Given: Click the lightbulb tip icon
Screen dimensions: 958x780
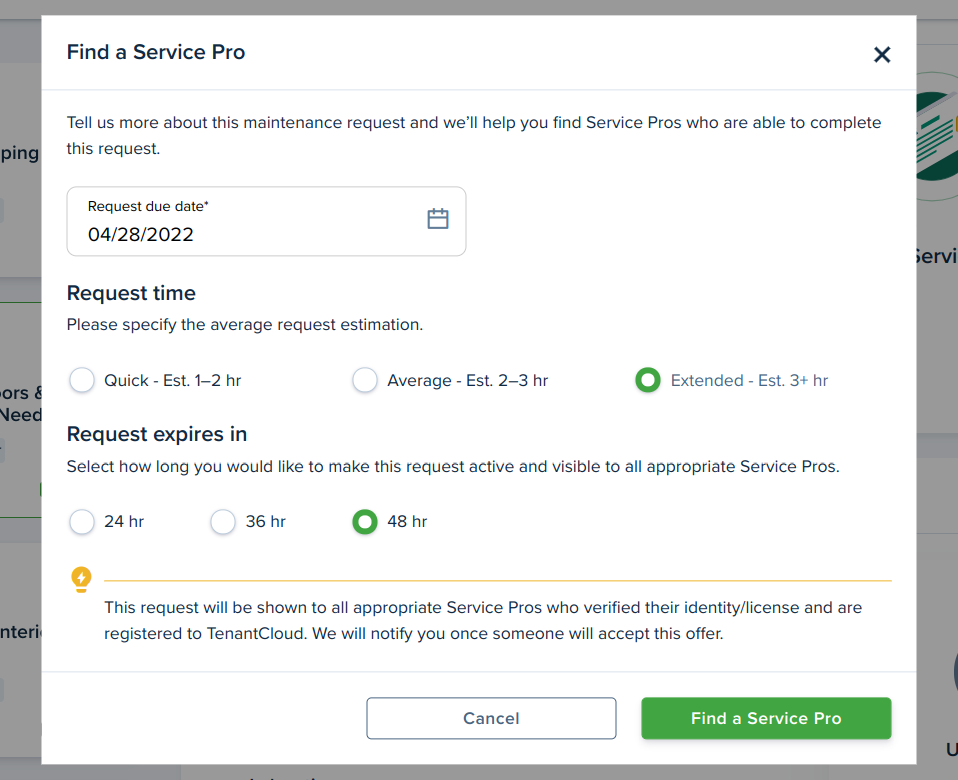Looking at the screenshot, I should pyautogui.click(x=81, y=579).
